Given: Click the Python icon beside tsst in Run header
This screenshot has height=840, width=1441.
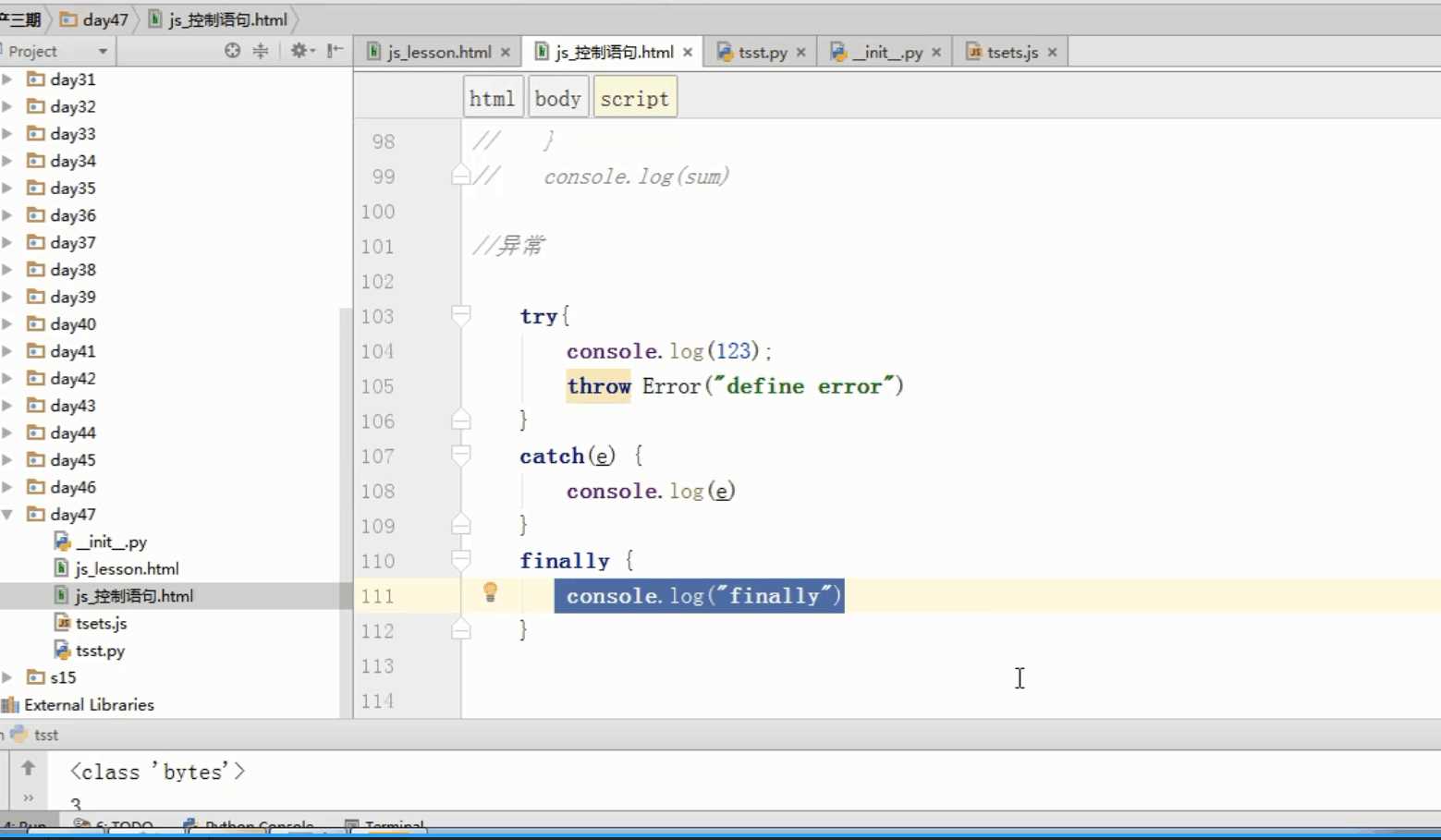Looking at the screenshot, I should pos(18,734).
